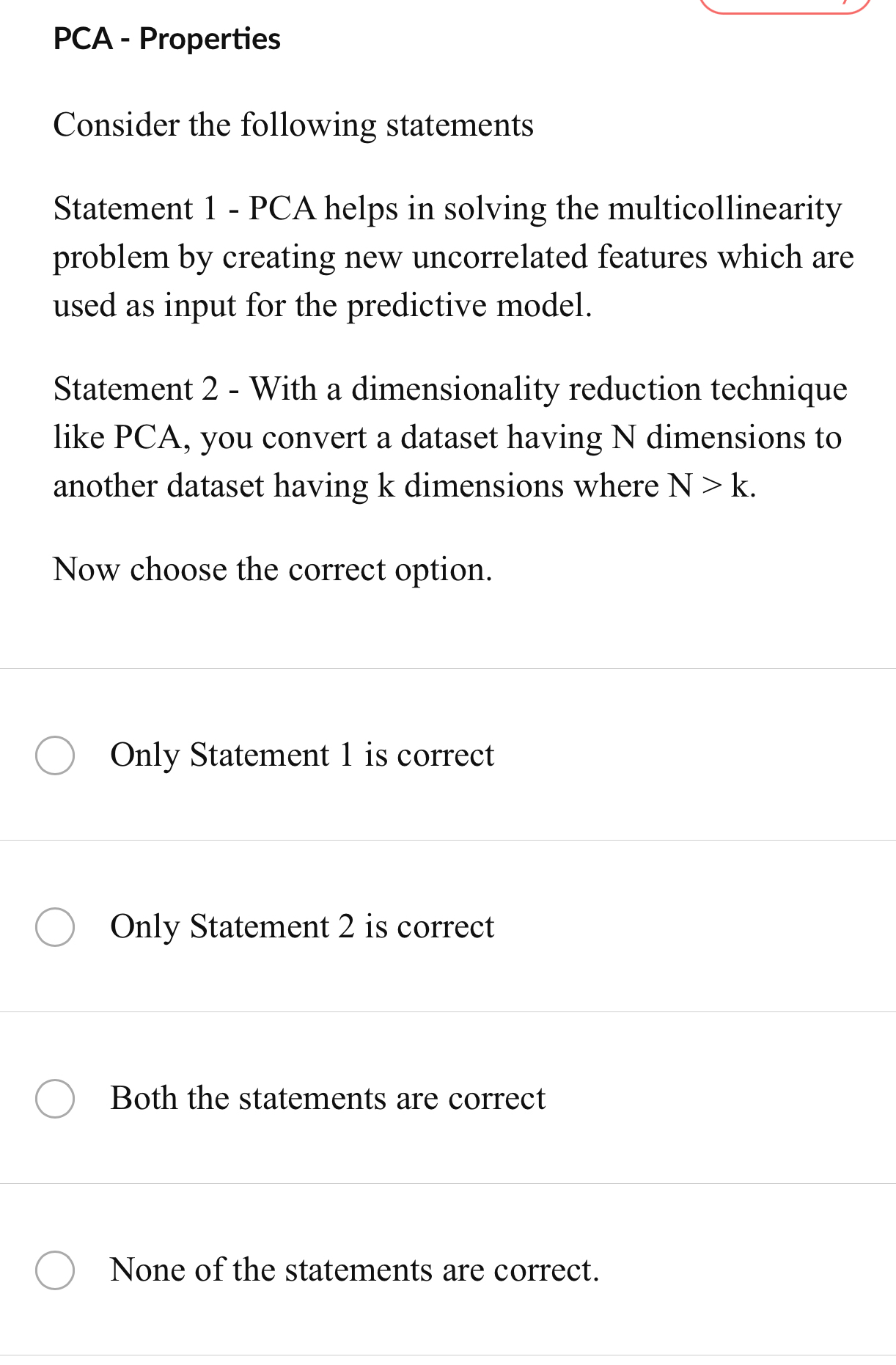Image resolution: width=896 pixels, height=1365 pixels.
Task: Click 'Consider the following statements' line
Action: [293, 125]
